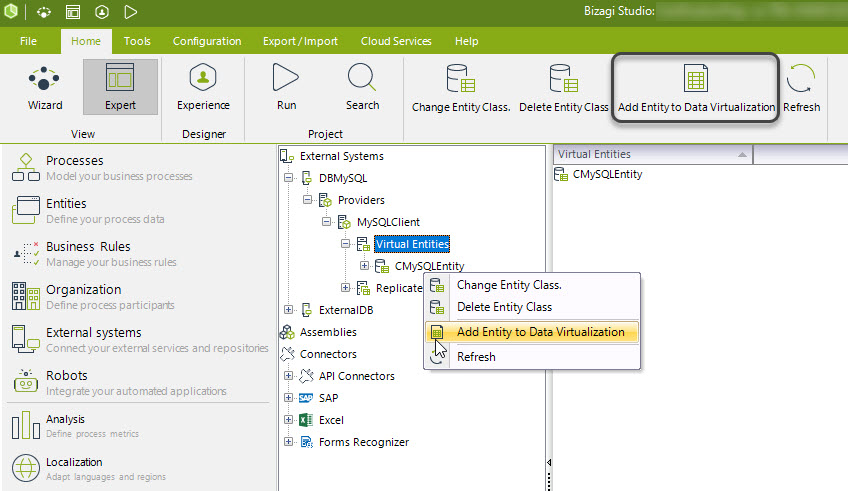
Task: Select the MySQLClient tree item
Action: pyautogui.click(x=388, y=222)
